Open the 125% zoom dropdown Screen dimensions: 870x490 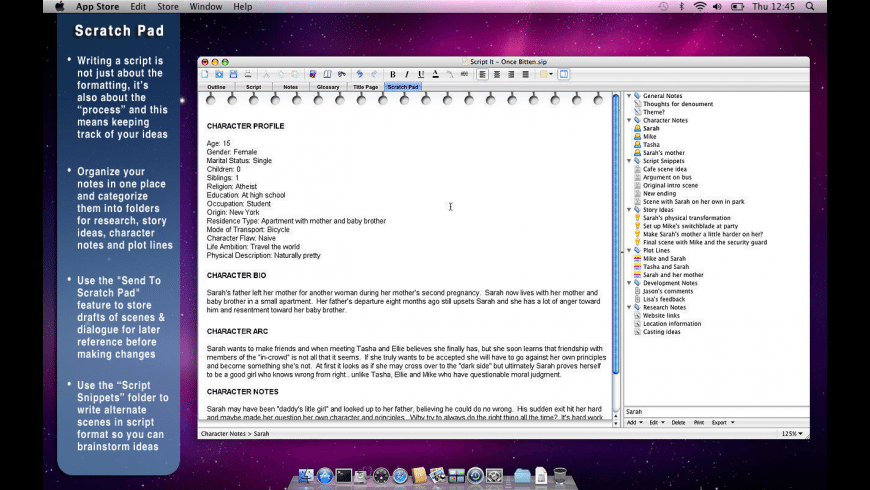[792, 434]
